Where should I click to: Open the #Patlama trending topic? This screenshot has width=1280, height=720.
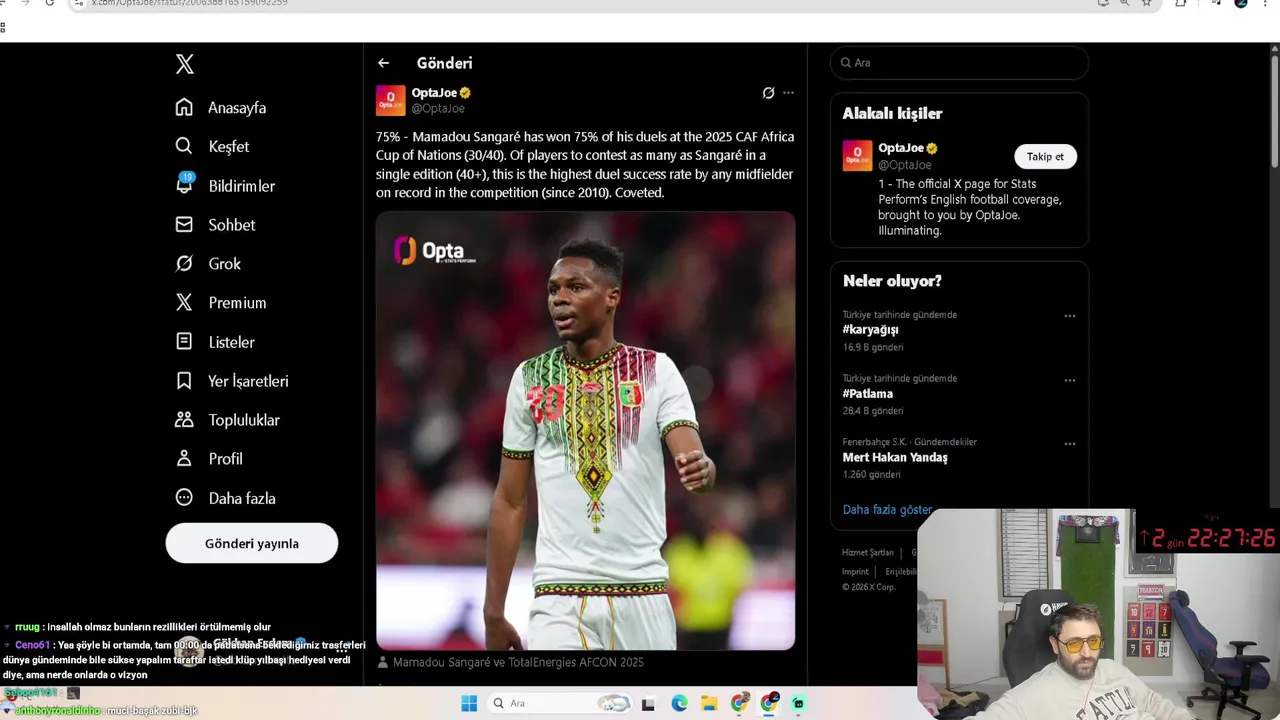pos(867,393)
